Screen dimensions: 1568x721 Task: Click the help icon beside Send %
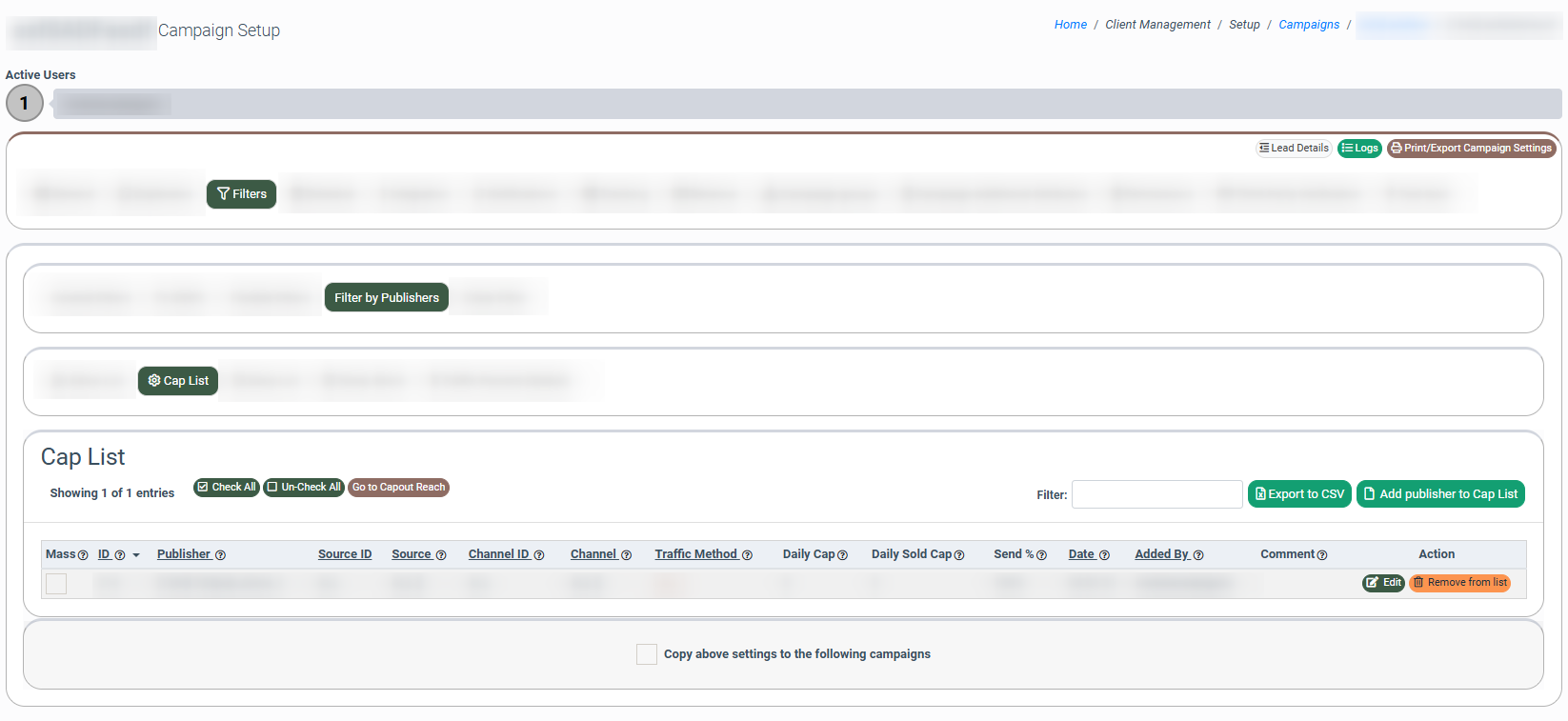tap(1041, 555)
